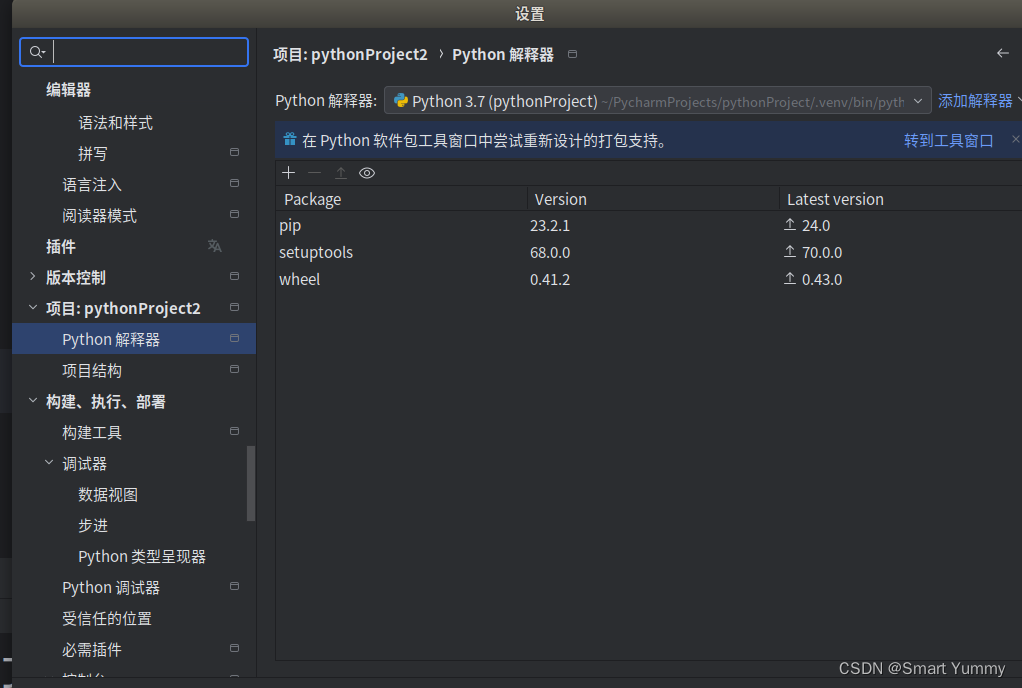Open the Python 3.7 interpreter dropdown
The height and width of the screenshot is (688, 1022).
coord(917,100)
